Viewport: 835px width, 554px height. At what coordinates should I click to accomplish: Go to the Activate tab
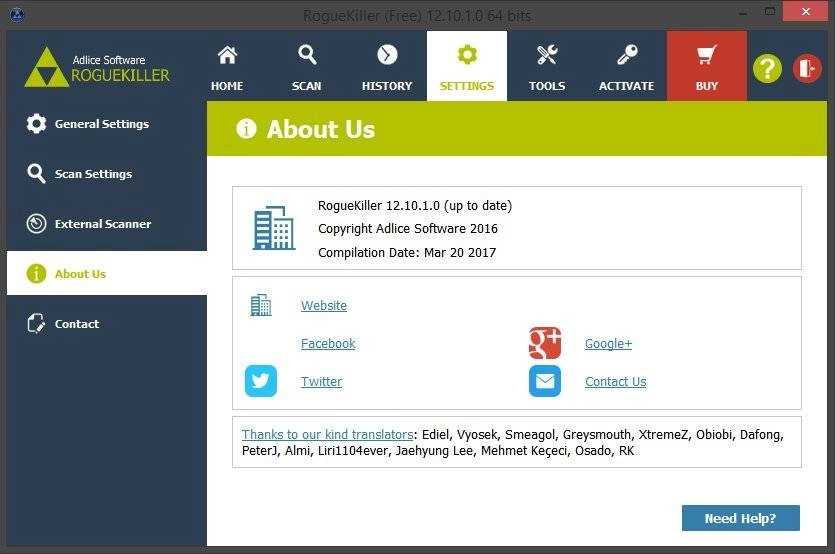tap(627, 66)
